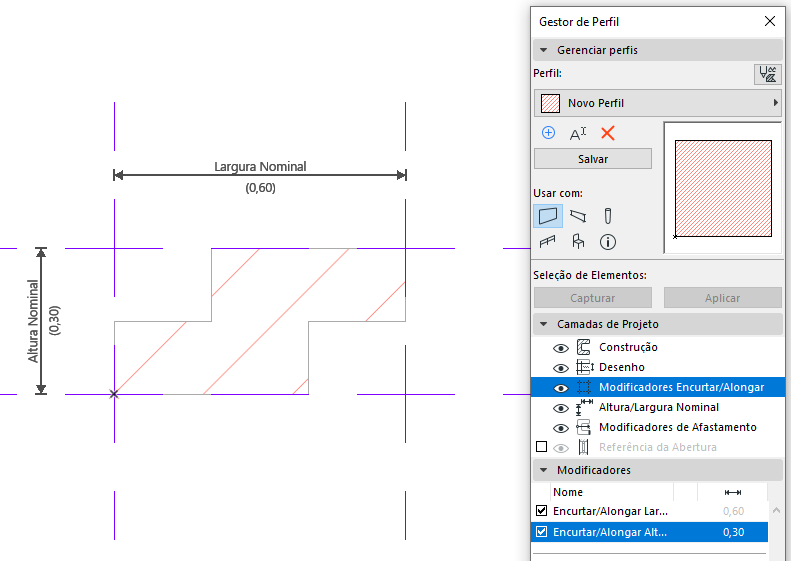This screenshot has width=791, height=561.
Task: Click the Capturar button
Action: click(593, 298)
